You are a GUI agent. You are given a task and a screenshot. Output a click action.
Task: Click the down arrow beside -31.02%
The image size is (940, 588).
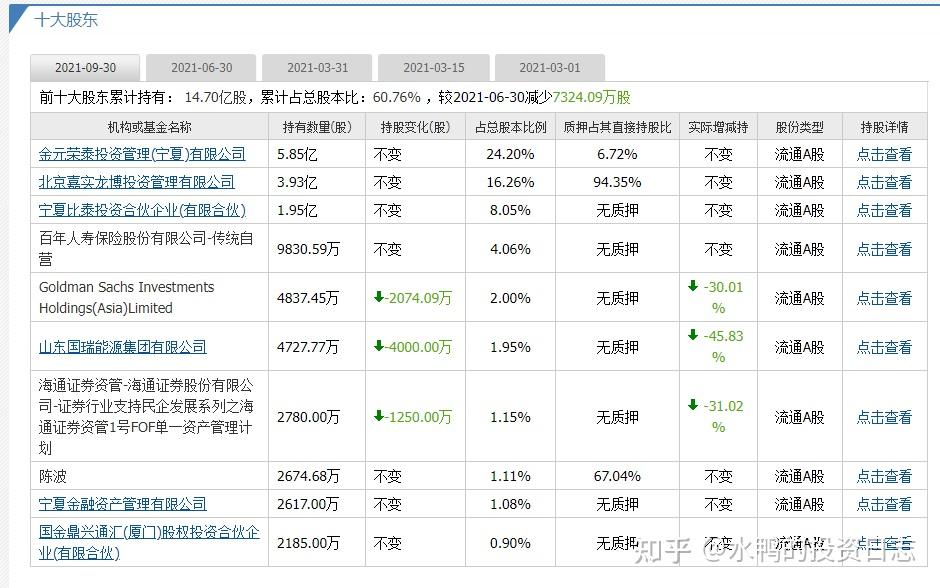tap(693, 405)
